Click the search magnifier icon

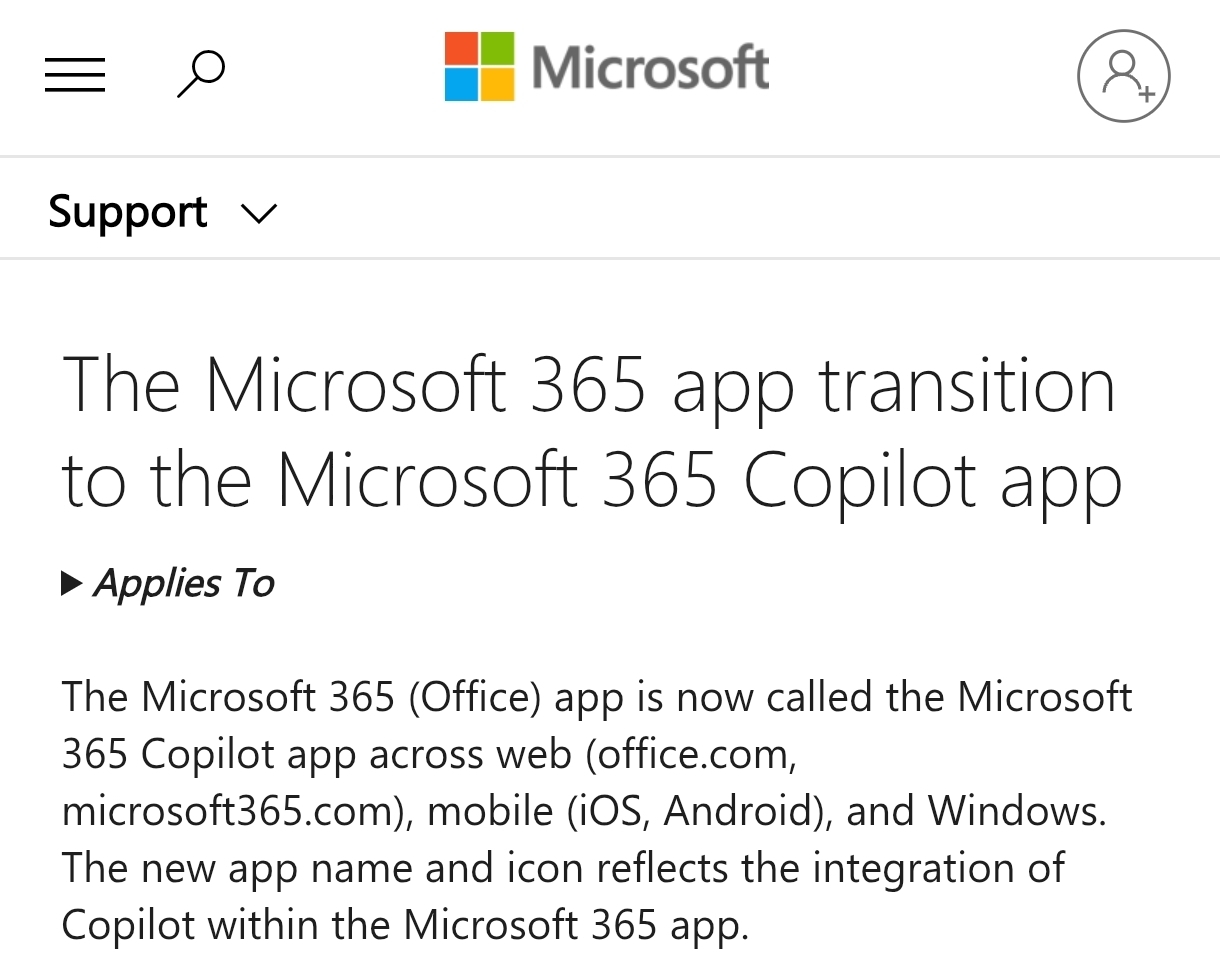click(x=201, y=74)
